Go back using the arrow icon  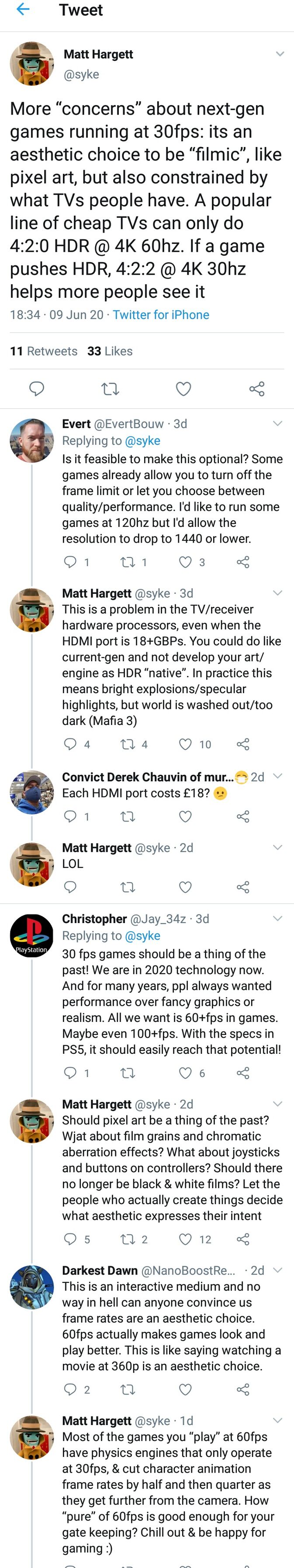tap(23, 9)
